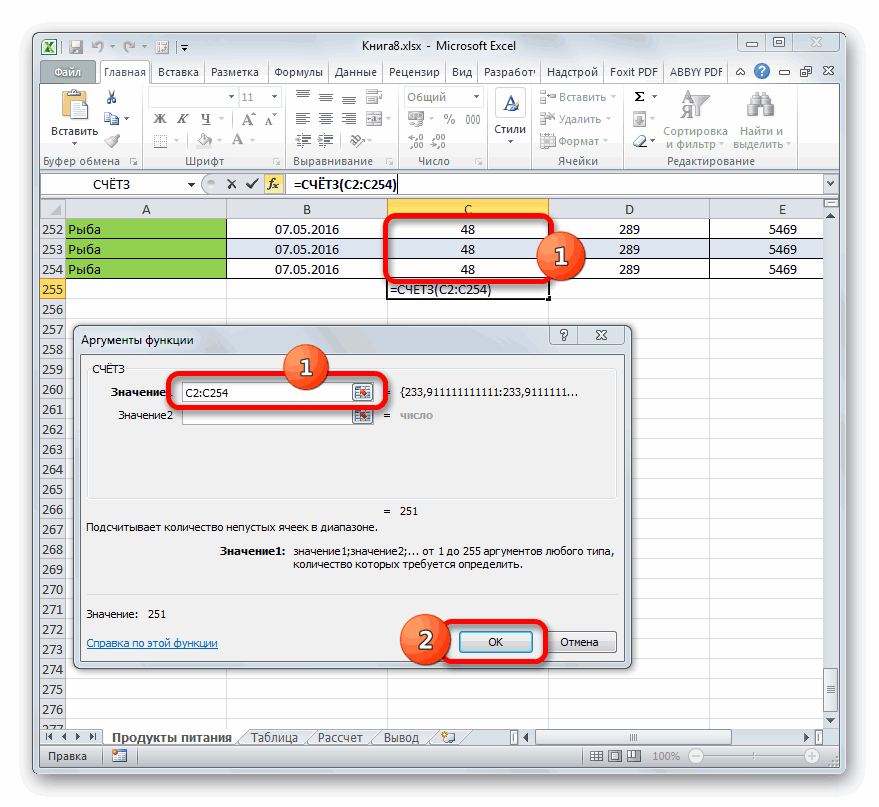Viewport: 879px width, 807px height.
Task: Expand the formula bar
Action: click(830, 183)
